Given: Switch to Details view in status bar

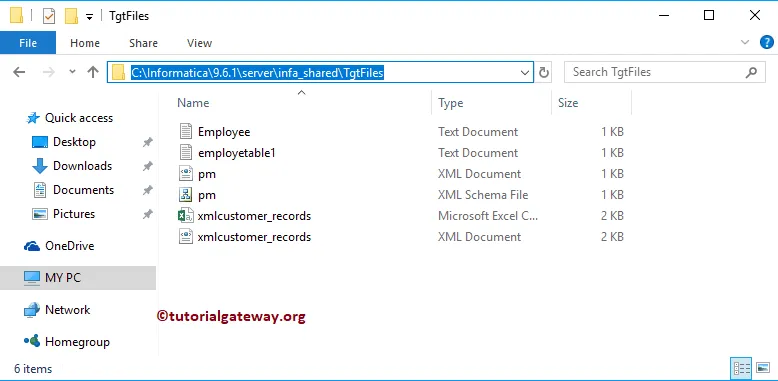Looking at the screenshot, I should click(x=742, y=368).
